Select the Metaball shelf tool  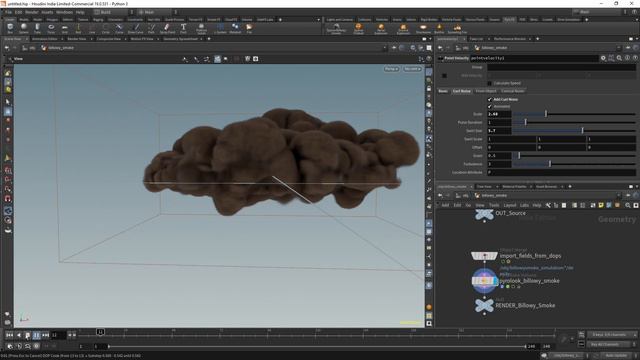(x=235, y=28)
